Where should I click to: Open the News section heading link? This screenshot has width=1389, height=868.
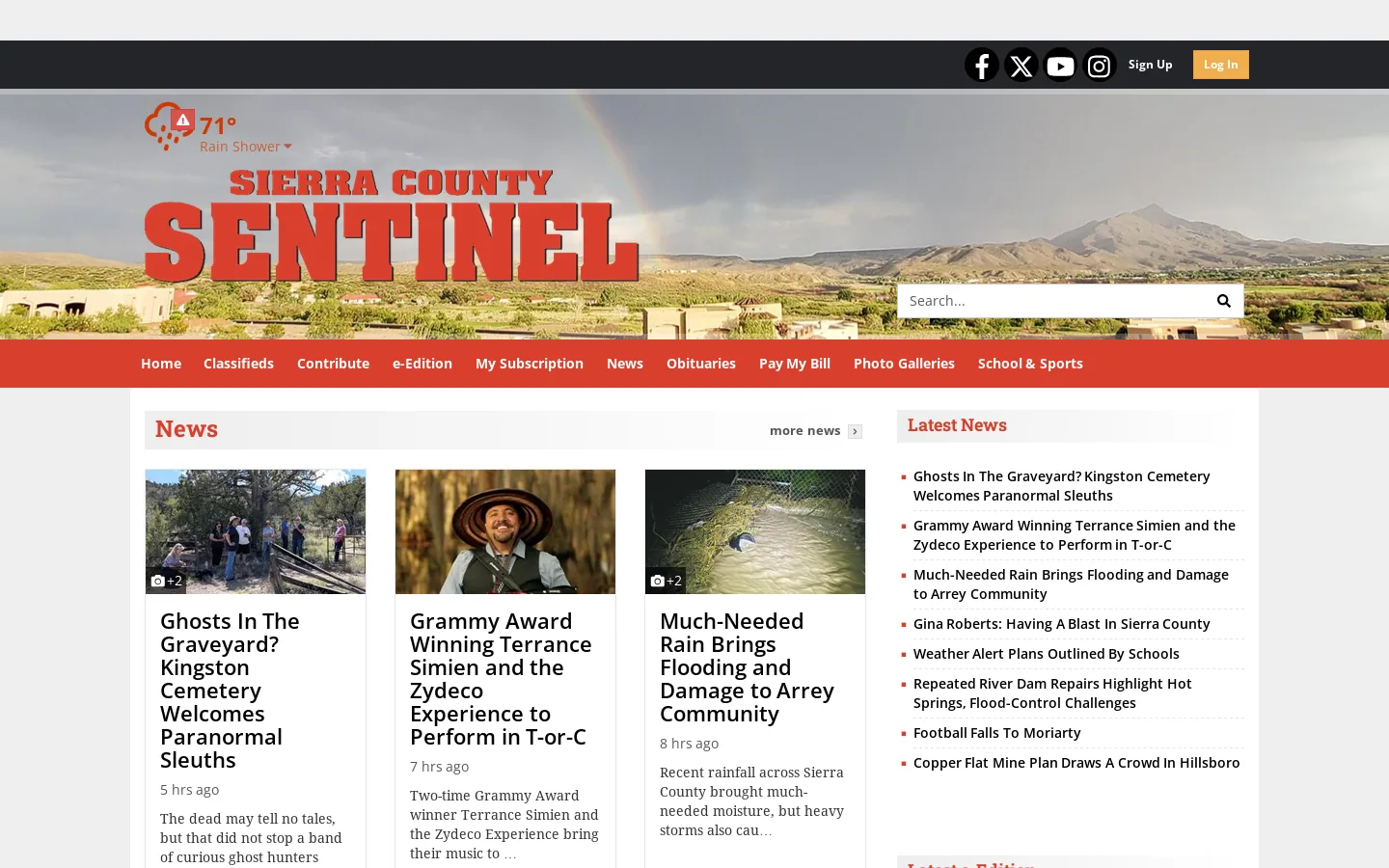pos(186,429)
